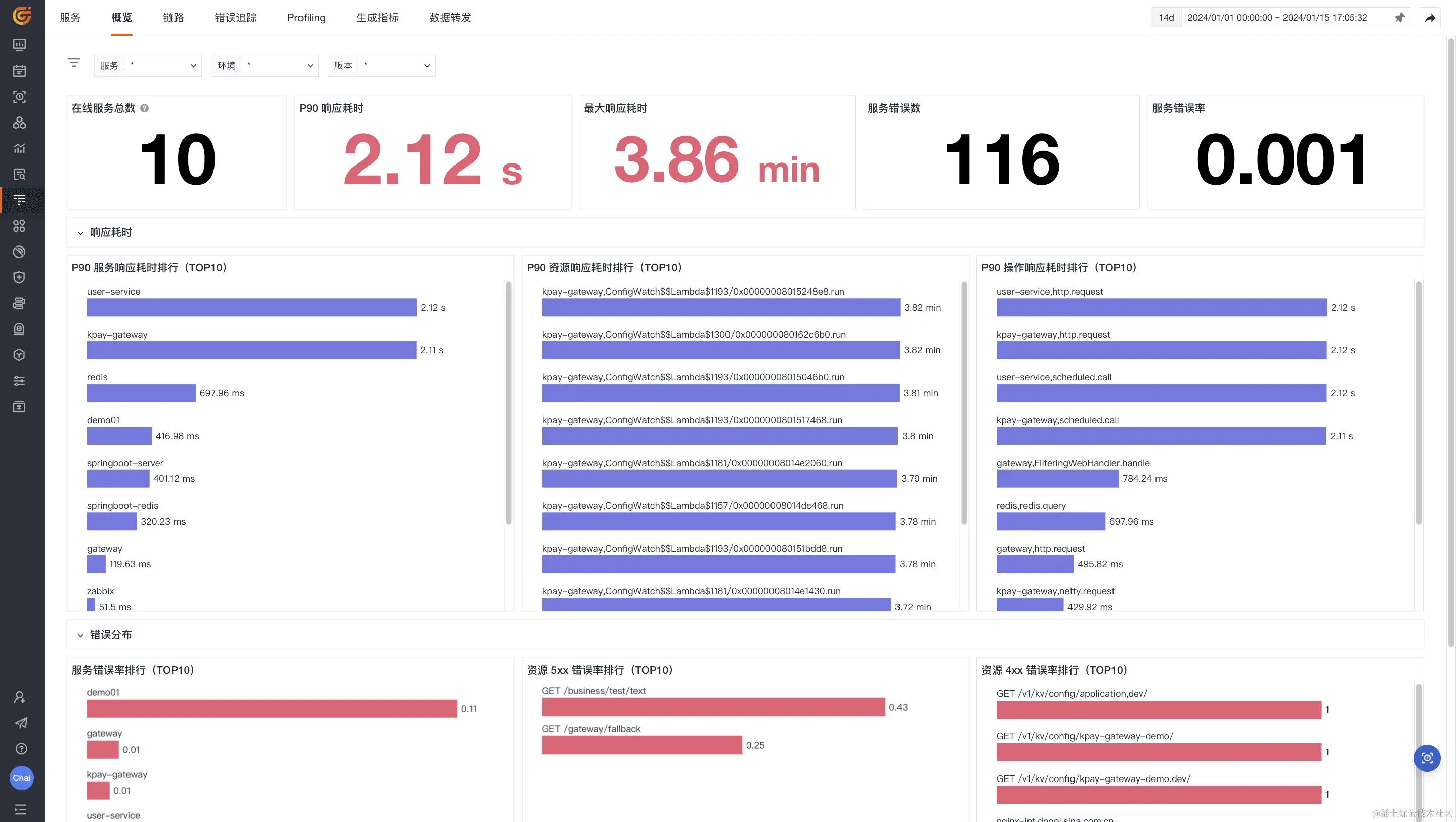Image resolution: width=1456 pixels, height=822 pixels.
Task: Click the blue screenshot capture floating button
Action: click(1427, 758)
